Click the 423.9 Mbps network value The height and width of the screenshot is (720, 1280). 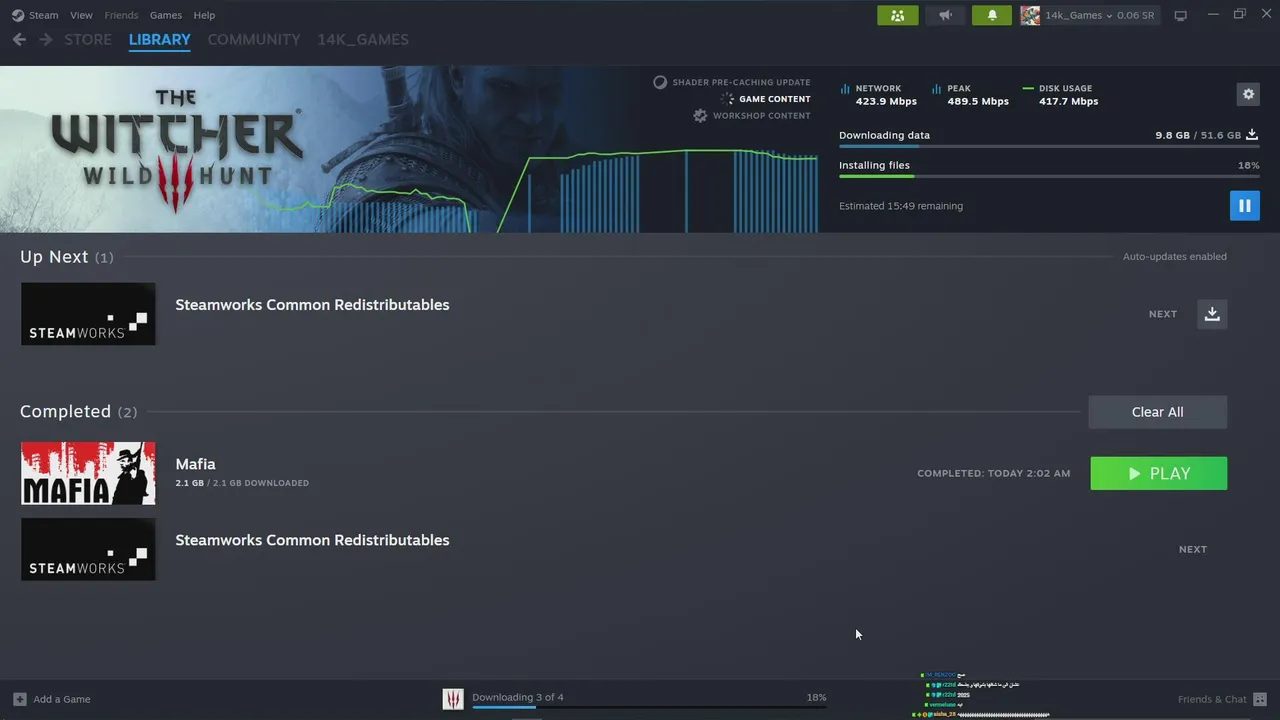886,101
